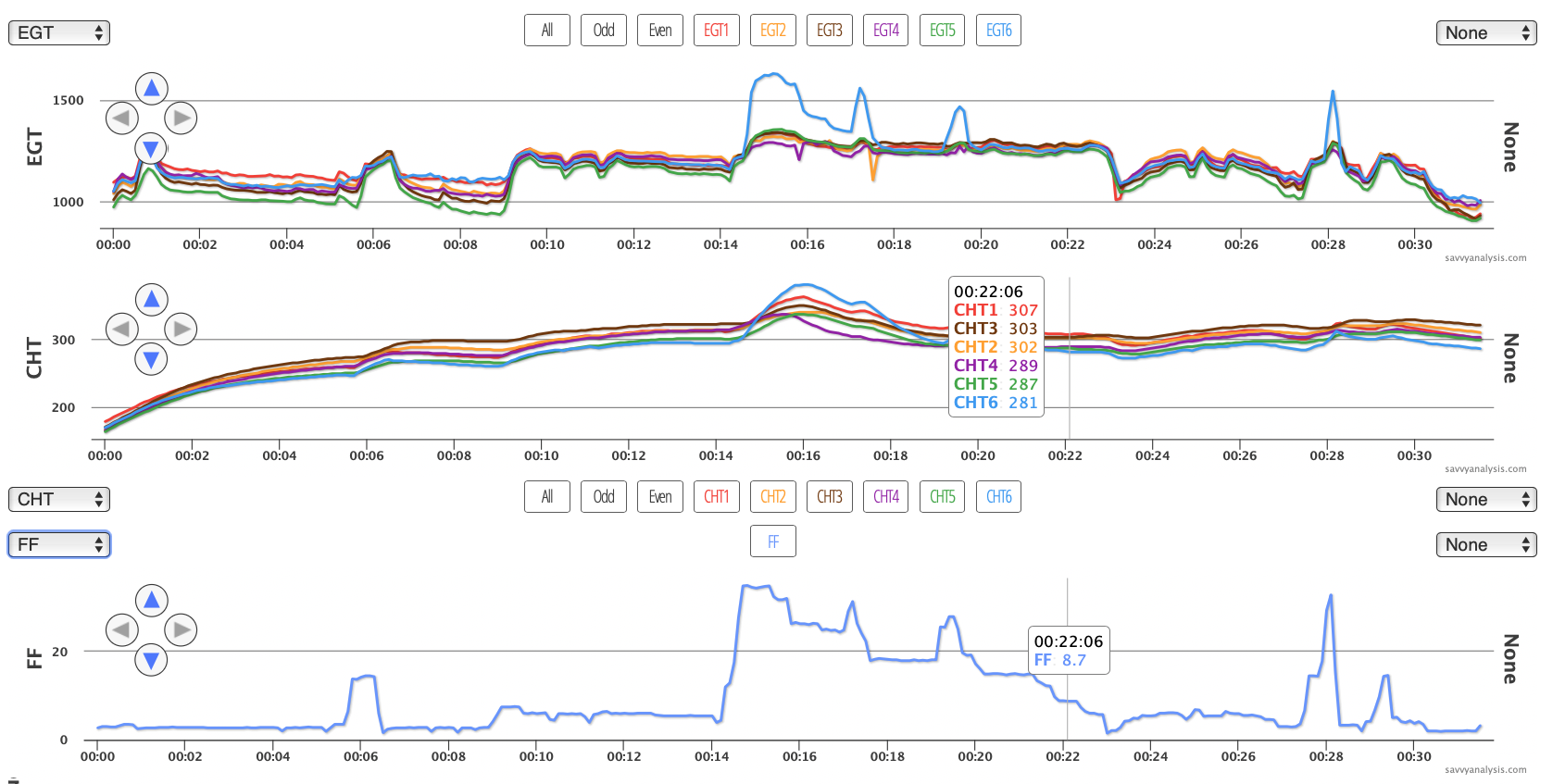Toggle CHT2 series visibility
Screen dimensions: 1553x784
[x=772, y=497]
